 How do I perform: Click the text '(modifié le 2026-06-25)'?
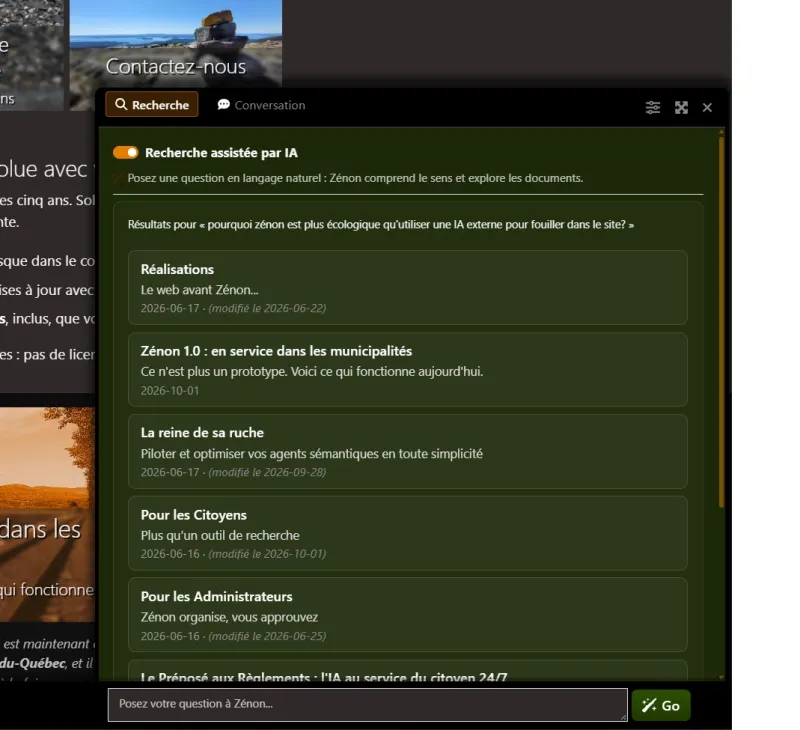tap(267, 636)
